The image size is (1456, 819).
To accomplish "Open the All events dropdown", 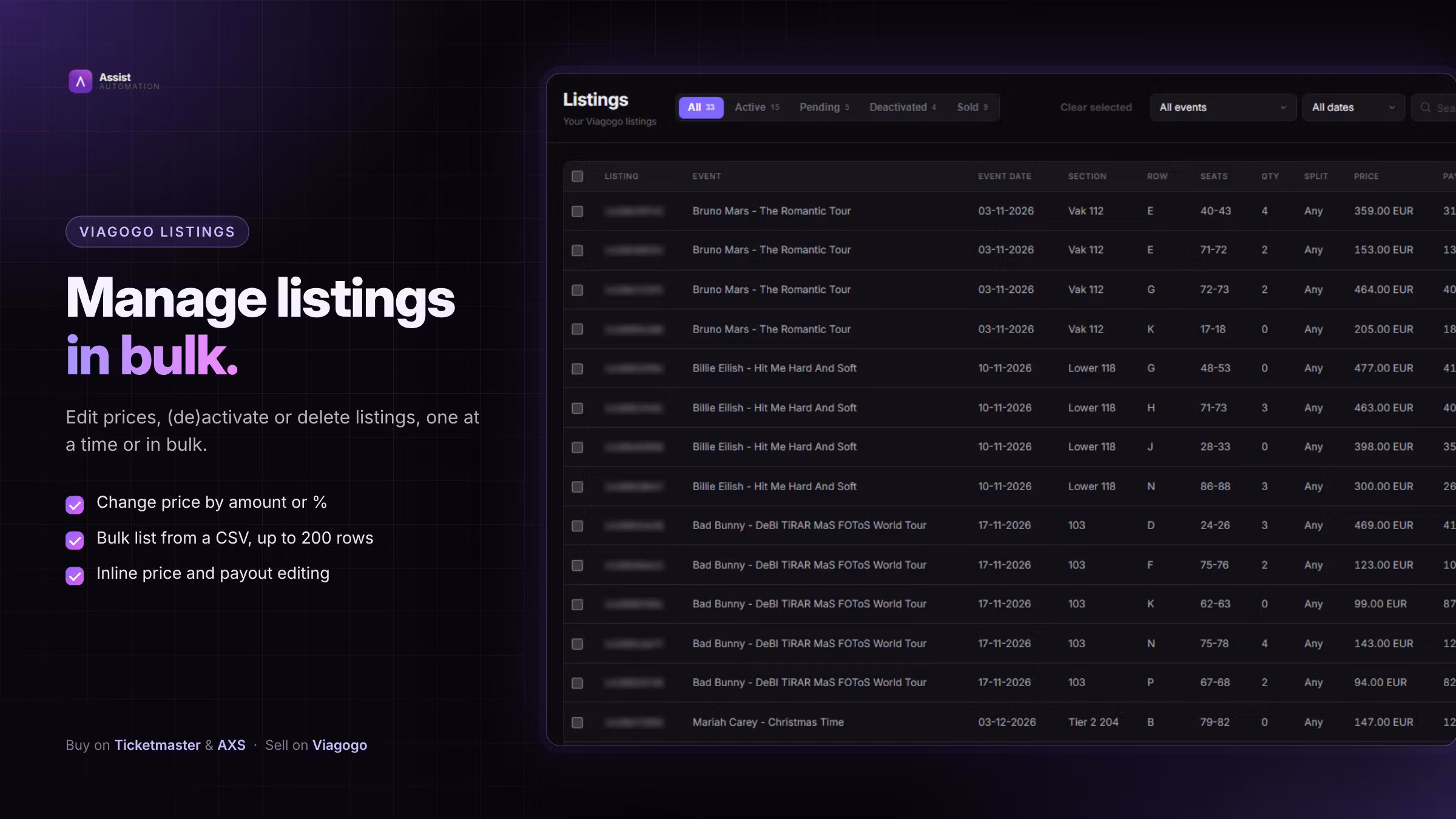I will tap(1223, 107).
